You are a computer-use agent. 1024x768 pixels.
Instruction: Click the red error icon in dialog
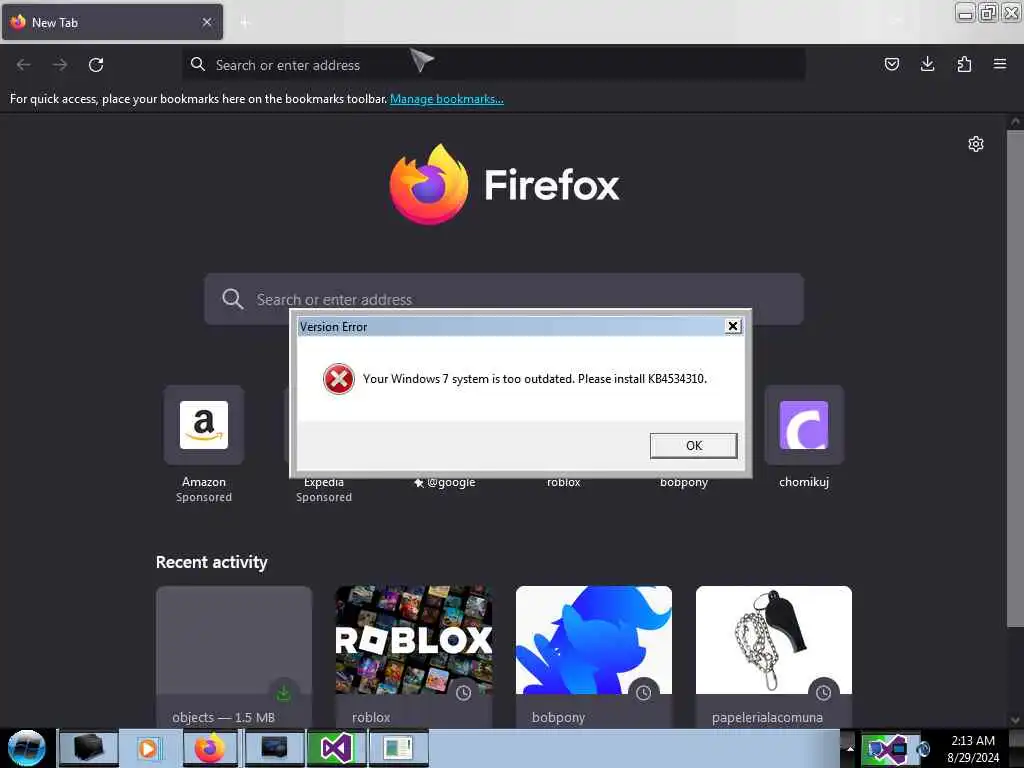[339, 379]
